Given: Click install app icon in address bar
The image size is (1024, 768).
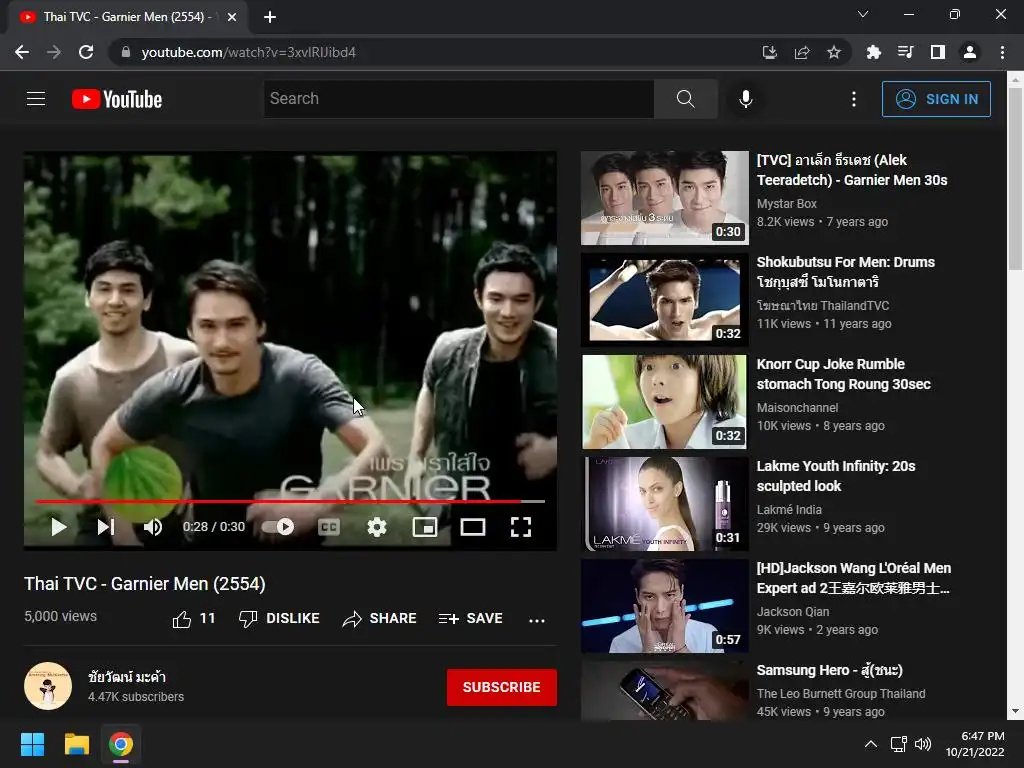Looking at the screenshot, I should 770,52.
